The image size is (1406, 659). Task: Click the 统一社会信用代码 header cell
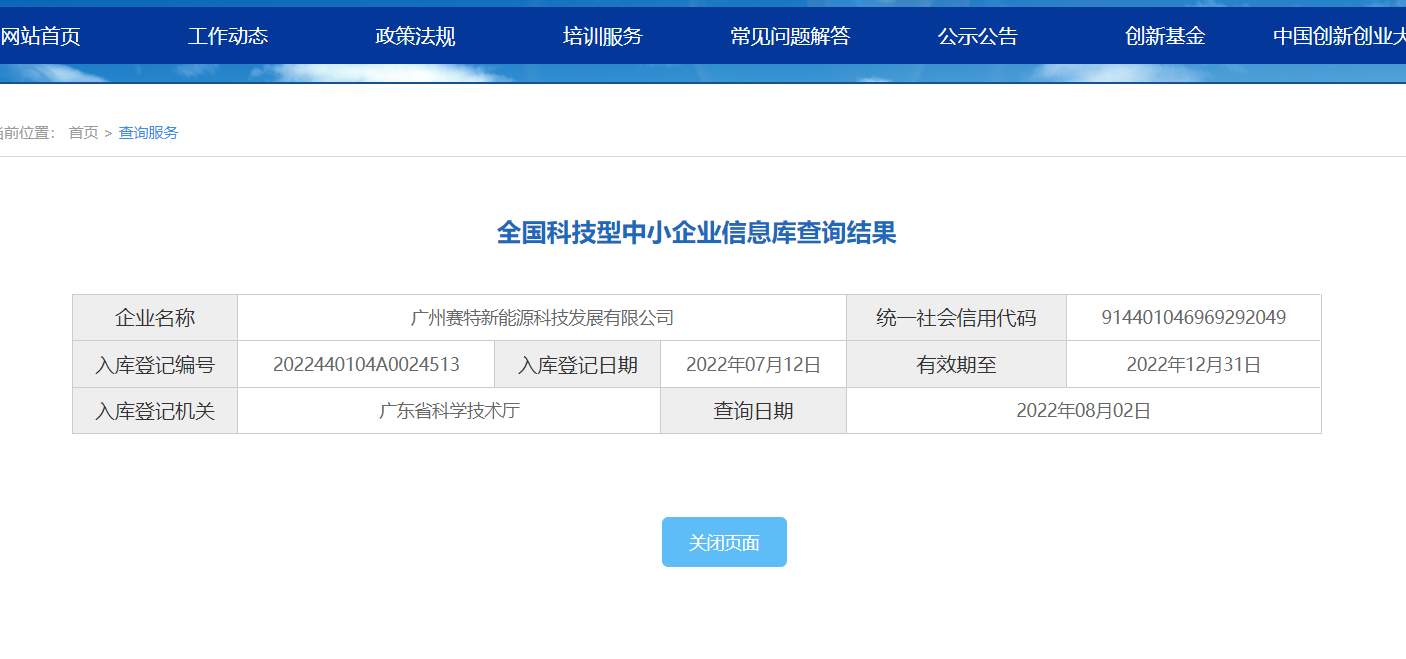(x=956, y=318)
